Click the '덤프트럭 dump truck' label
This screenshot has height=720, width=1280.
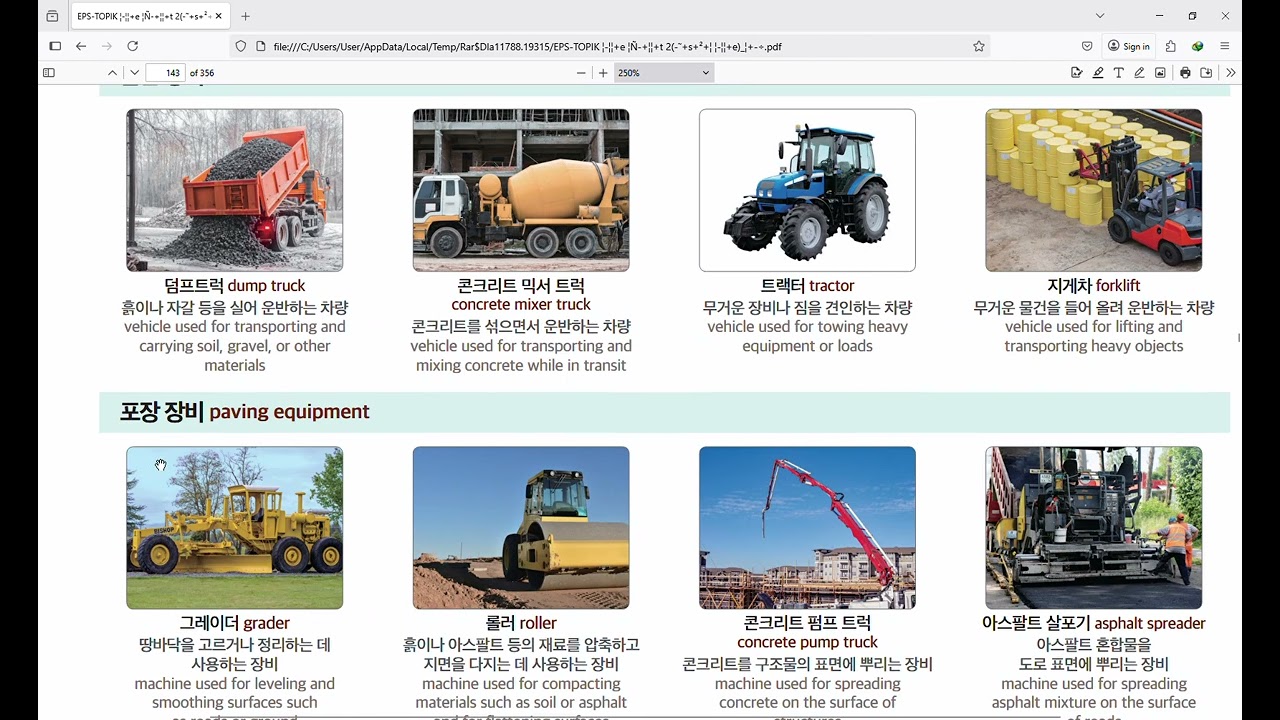(235, 286)
